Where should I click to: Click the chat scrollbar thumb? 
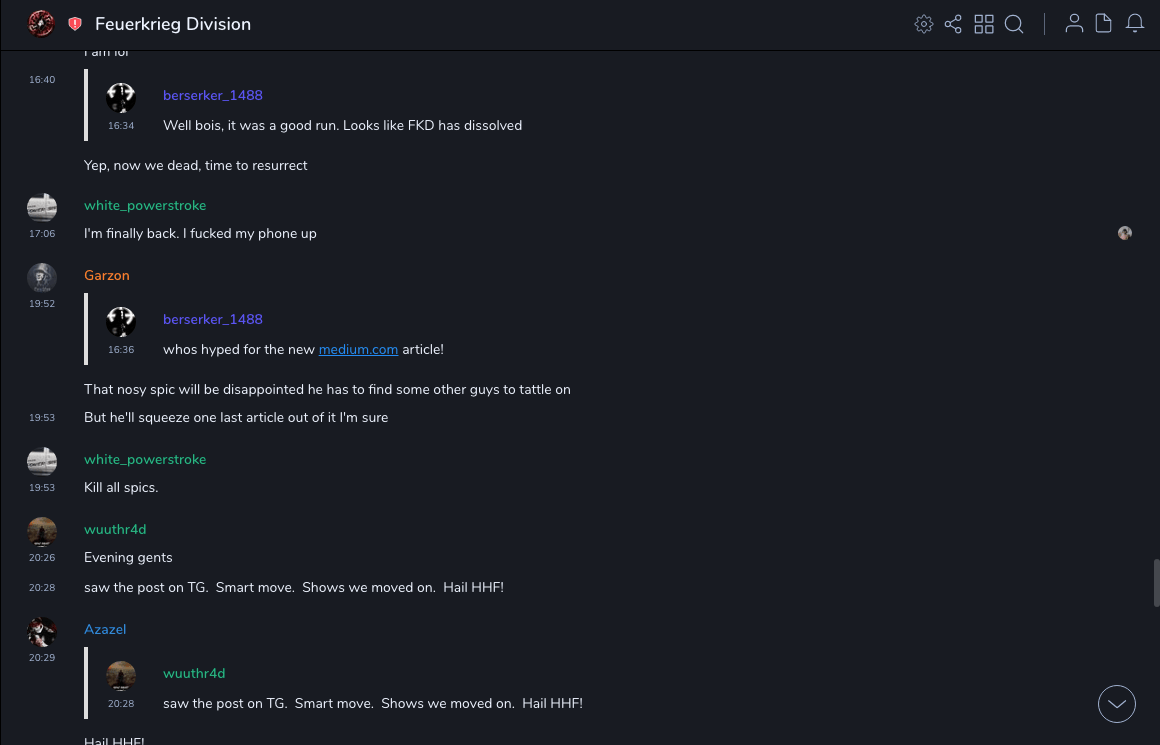[x=1156, y=583]
